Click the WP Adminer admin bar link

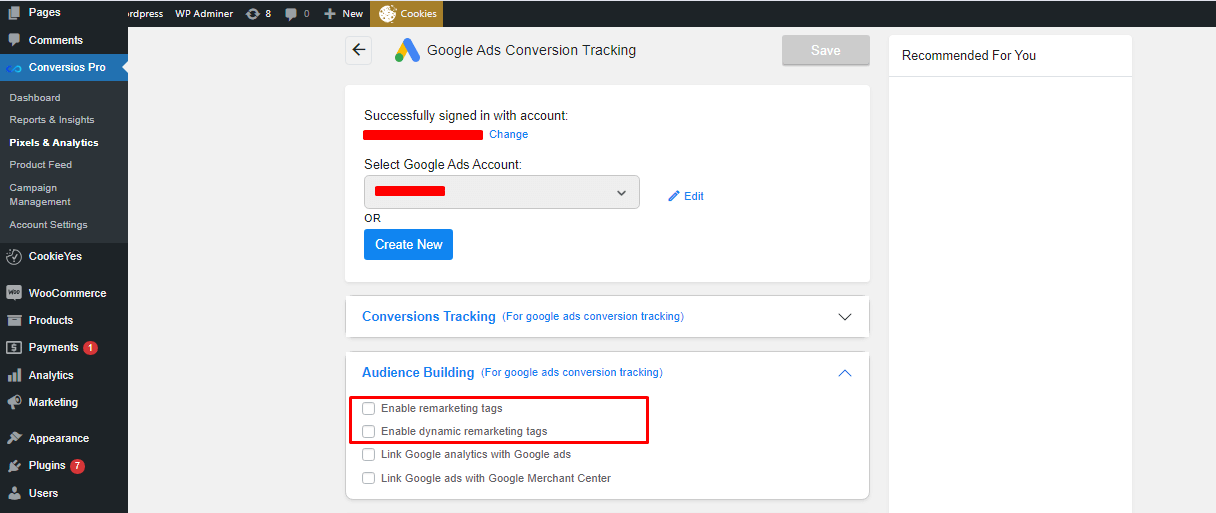(x=204, y=14)
